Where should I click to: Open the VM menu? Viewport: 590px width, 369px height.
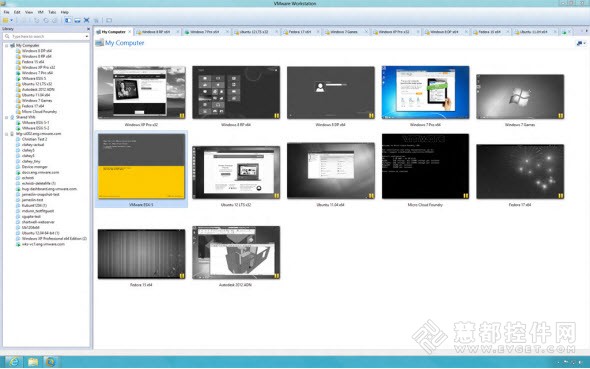pyautogui.click(x=41, y=12)
